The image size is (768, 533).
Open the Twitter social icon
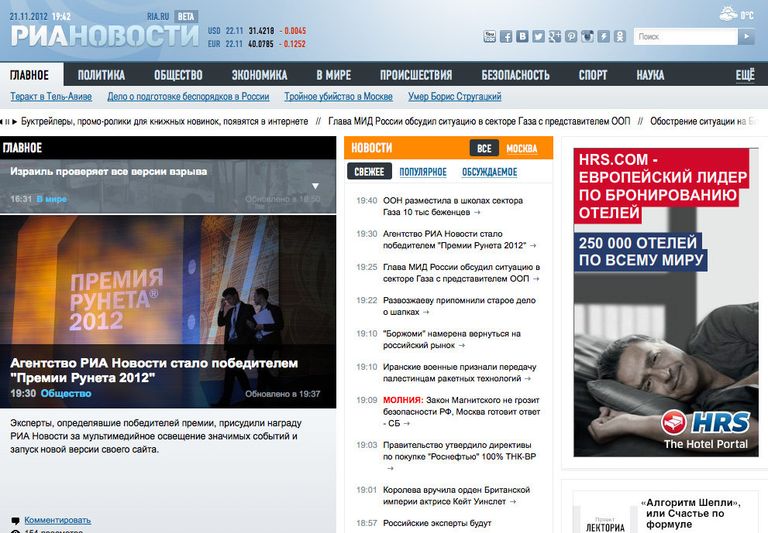pos(538,36)
